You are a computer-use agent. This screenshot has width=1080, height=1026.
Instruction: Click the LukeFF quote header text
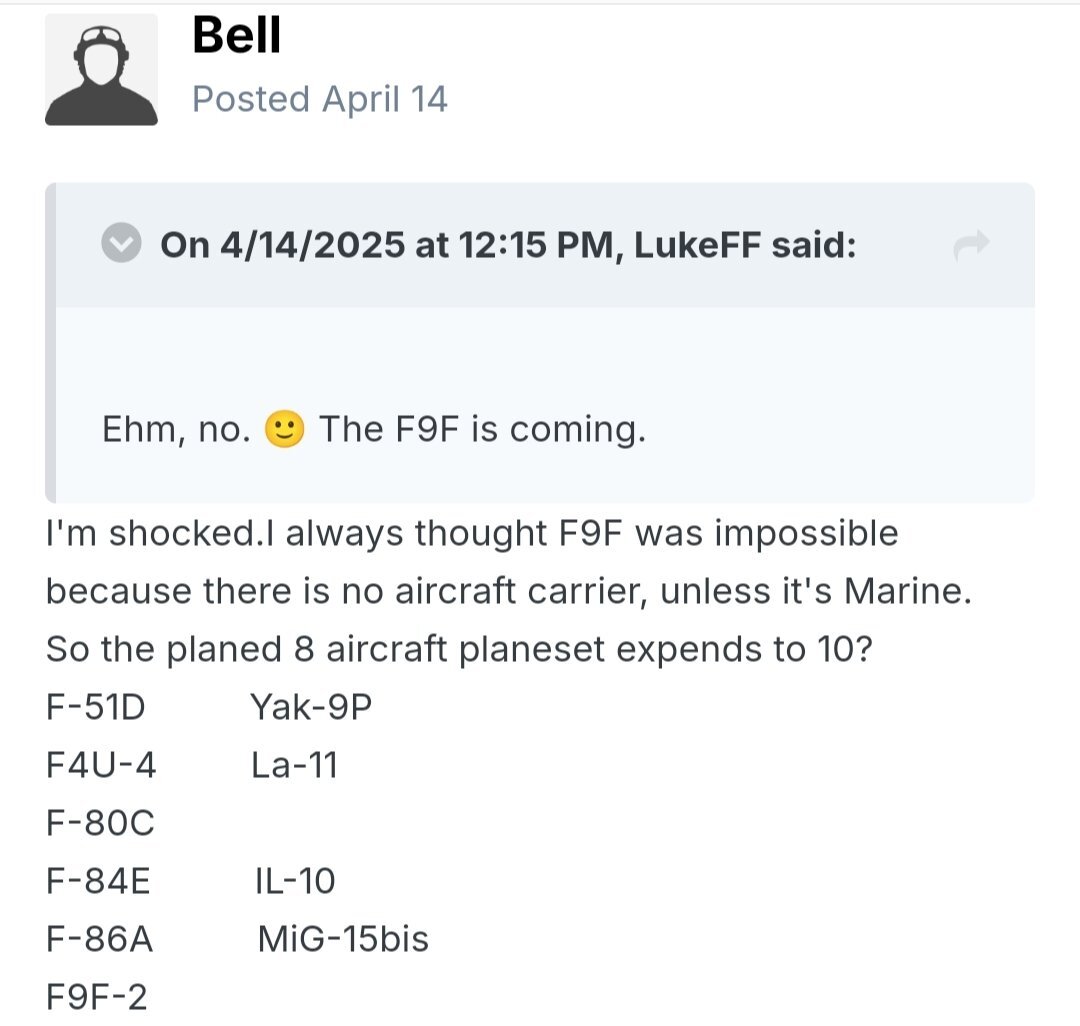[x=508, y=245]
